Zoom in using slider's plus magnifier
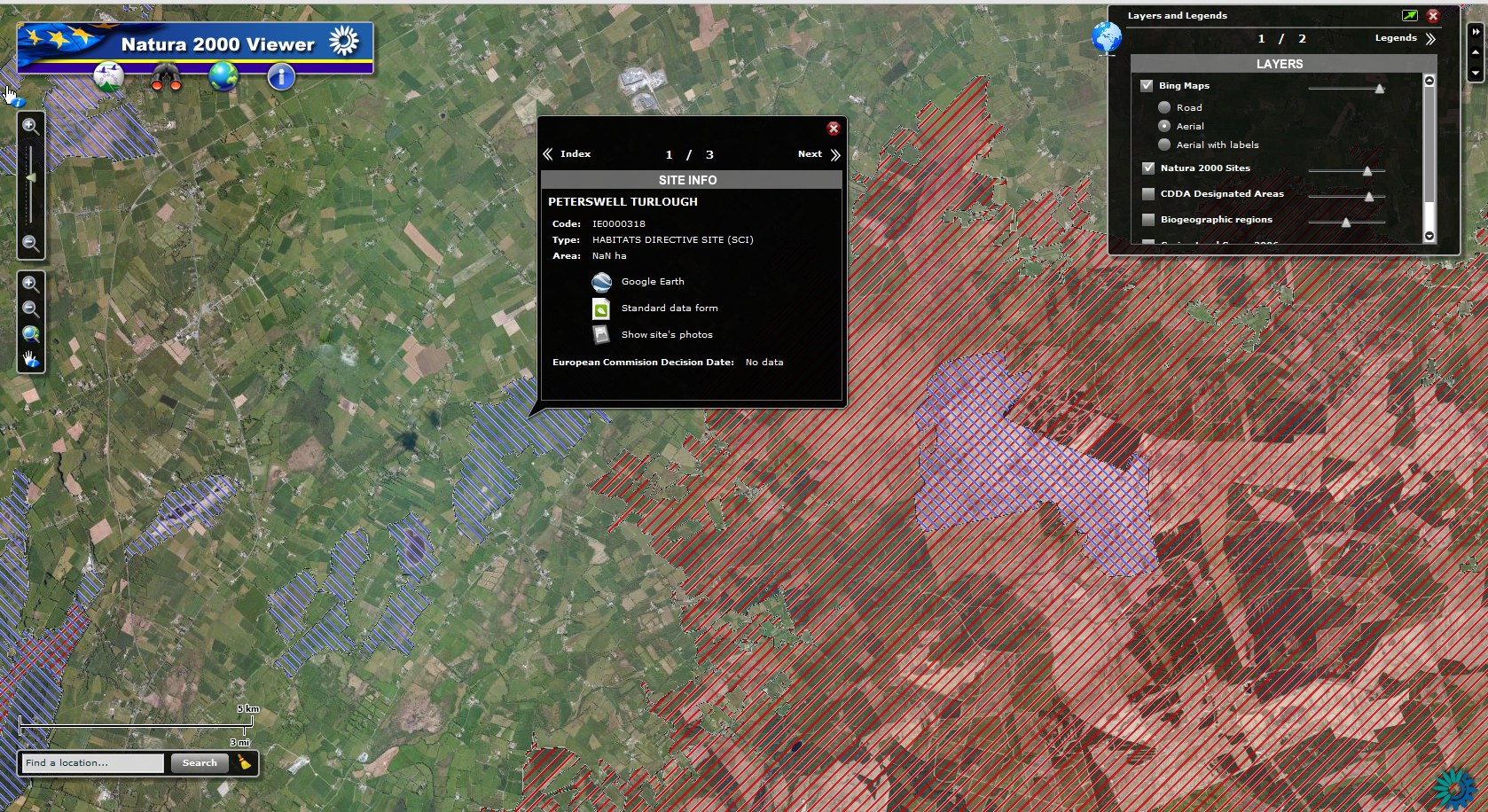 30,126
